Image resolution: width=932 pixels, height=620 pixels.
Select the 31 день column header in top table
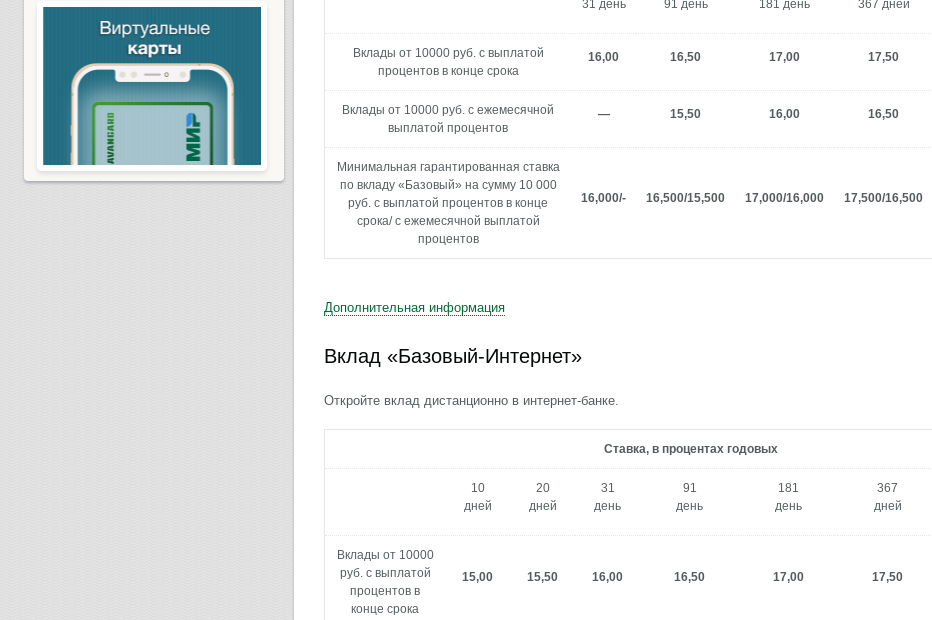pyautogui.click(x=604, y=5)
